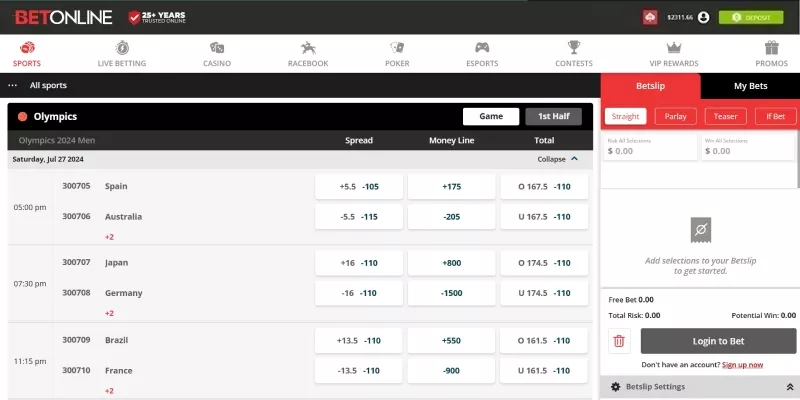The height and width of the screenshot is (400, 800).
Task: Open the Sign up now link
Action: click(743, 365)
